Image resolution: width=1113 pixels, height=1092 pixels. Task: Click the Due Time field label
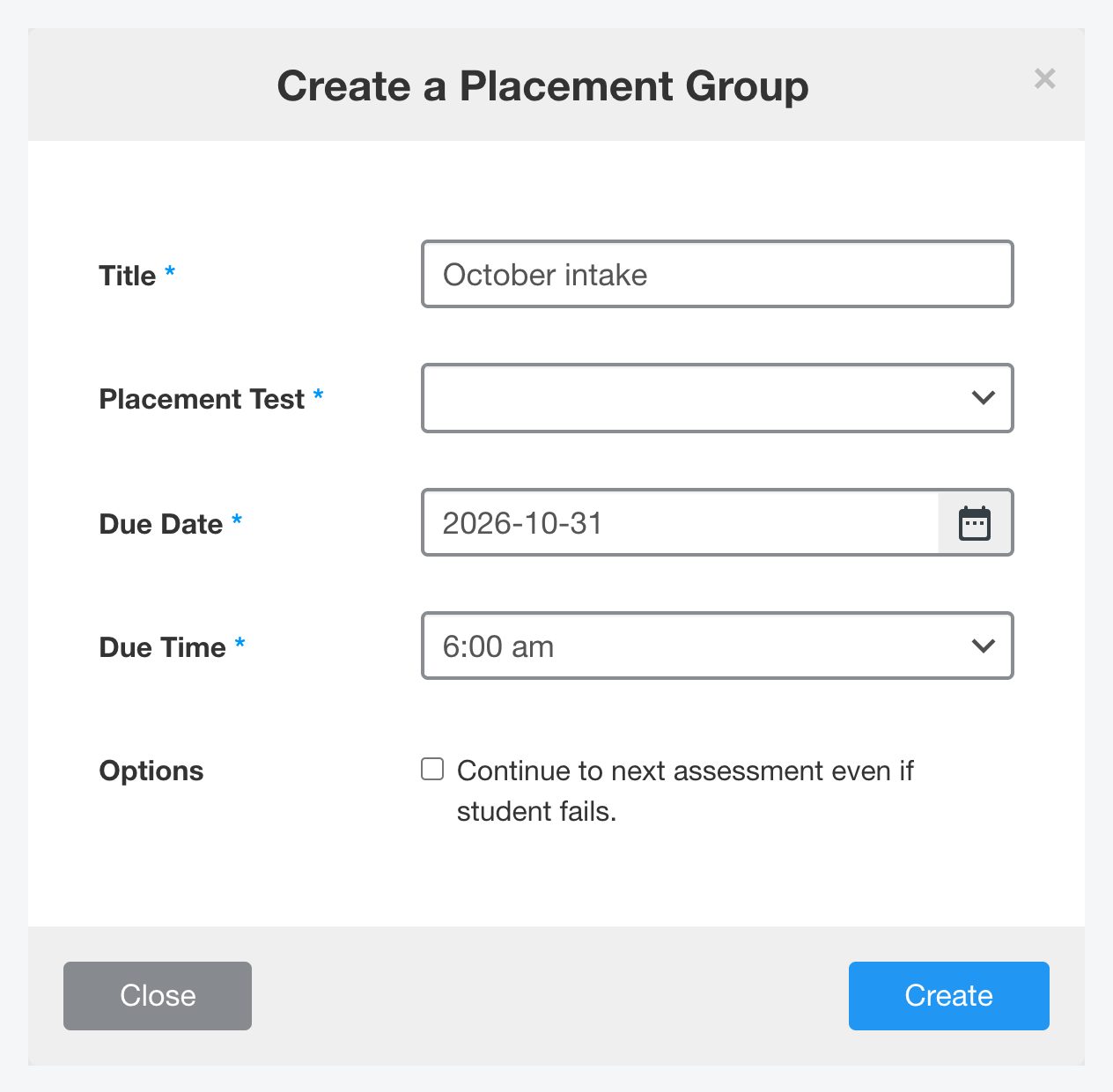pyautogui.click(x=163, y=647)
